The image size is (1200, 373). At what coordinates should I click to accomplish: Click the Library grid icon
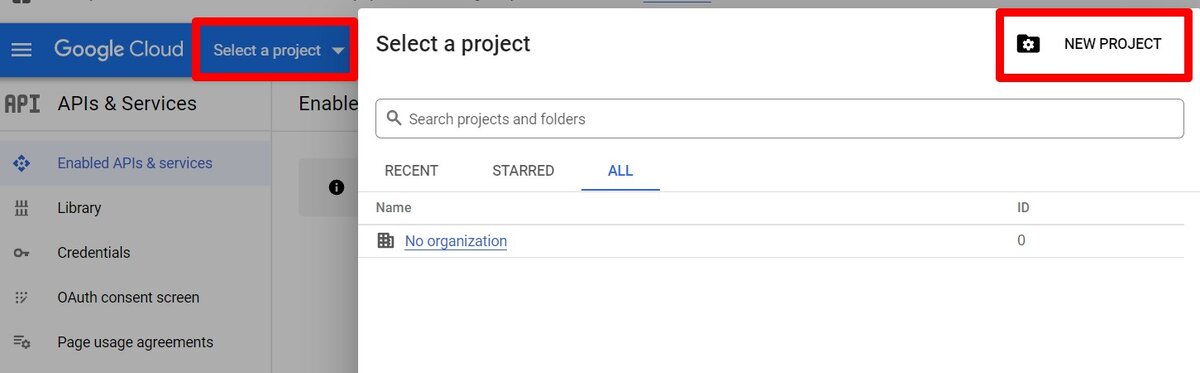point(21,208)
